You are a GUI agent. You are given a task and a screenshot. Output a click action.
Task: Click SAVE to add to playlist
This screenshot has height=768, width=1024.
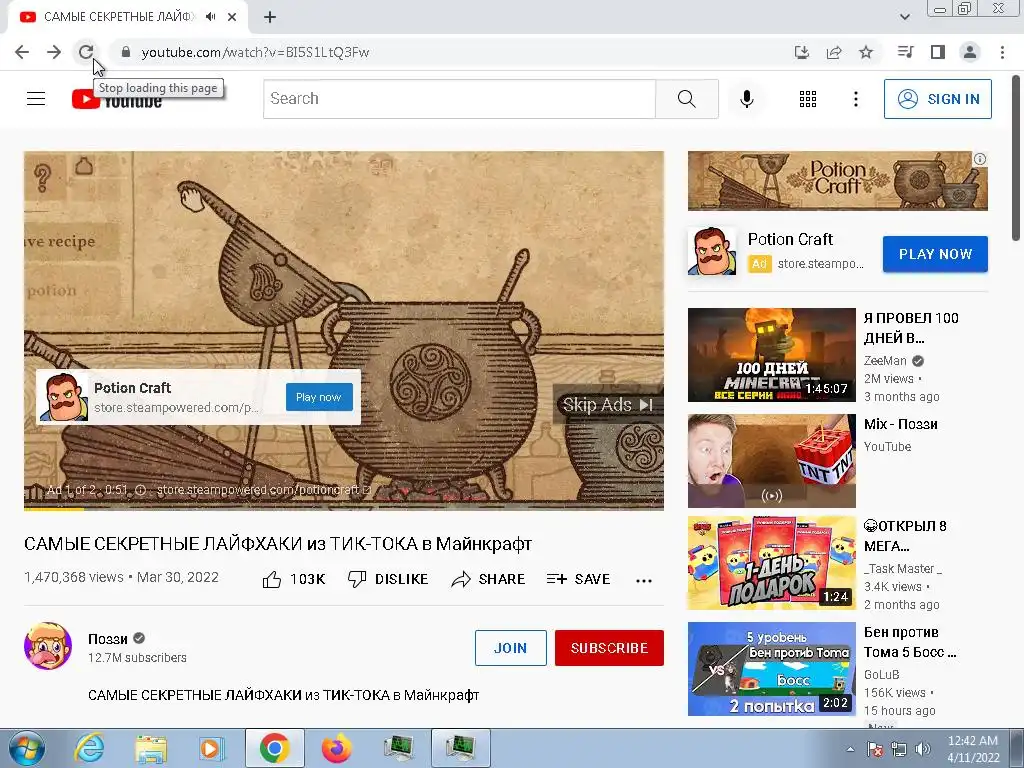(579, 579)
